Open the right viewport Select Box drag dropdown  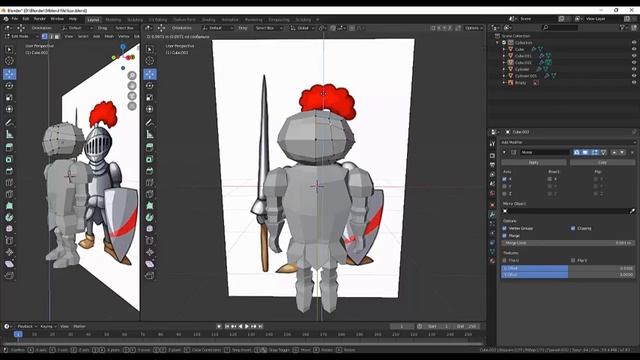[x=268, y=28]
